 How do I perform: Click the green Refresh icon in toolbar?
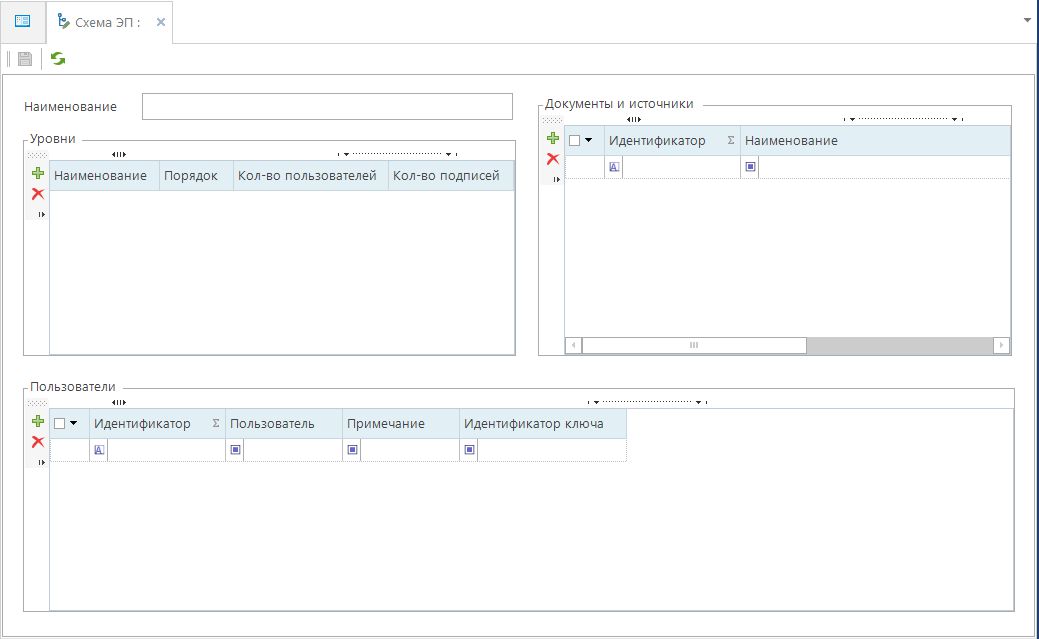pyautogui.click(x=58, y=59)
